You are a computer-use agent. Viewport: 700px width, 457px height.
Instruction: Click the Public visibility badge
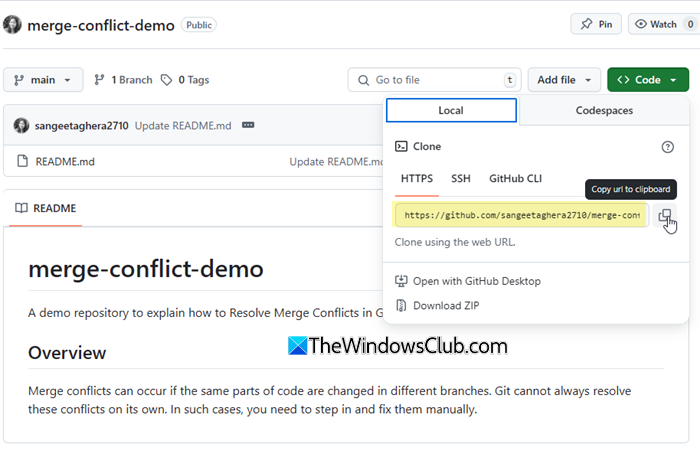199,25
